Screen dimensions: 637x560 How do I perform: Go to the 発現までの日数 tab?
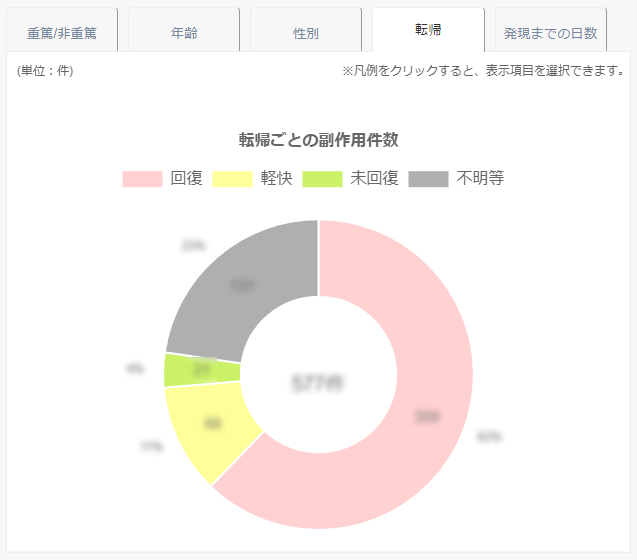tap(551, 32)
